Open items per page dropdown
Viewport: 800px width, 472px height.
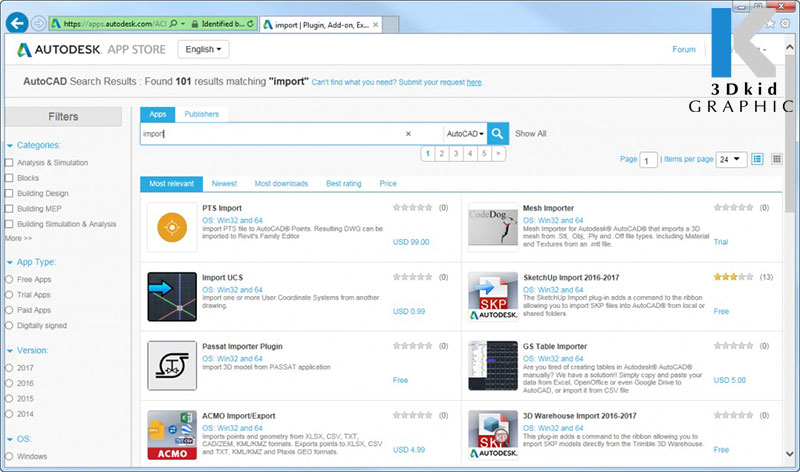tap(731, 159)
